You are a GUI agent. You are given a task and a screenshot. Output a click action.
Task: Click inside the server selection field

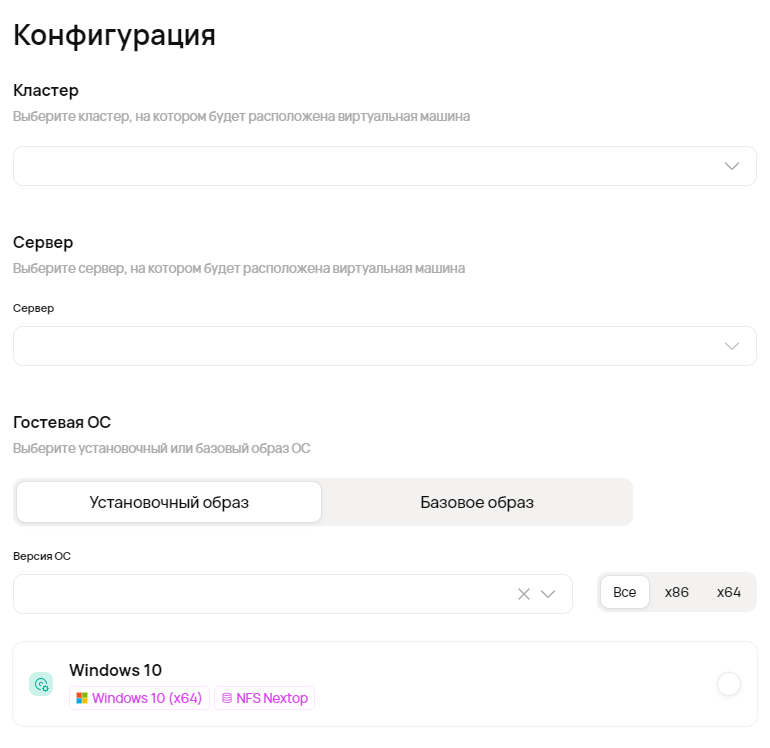coord(360,346)
